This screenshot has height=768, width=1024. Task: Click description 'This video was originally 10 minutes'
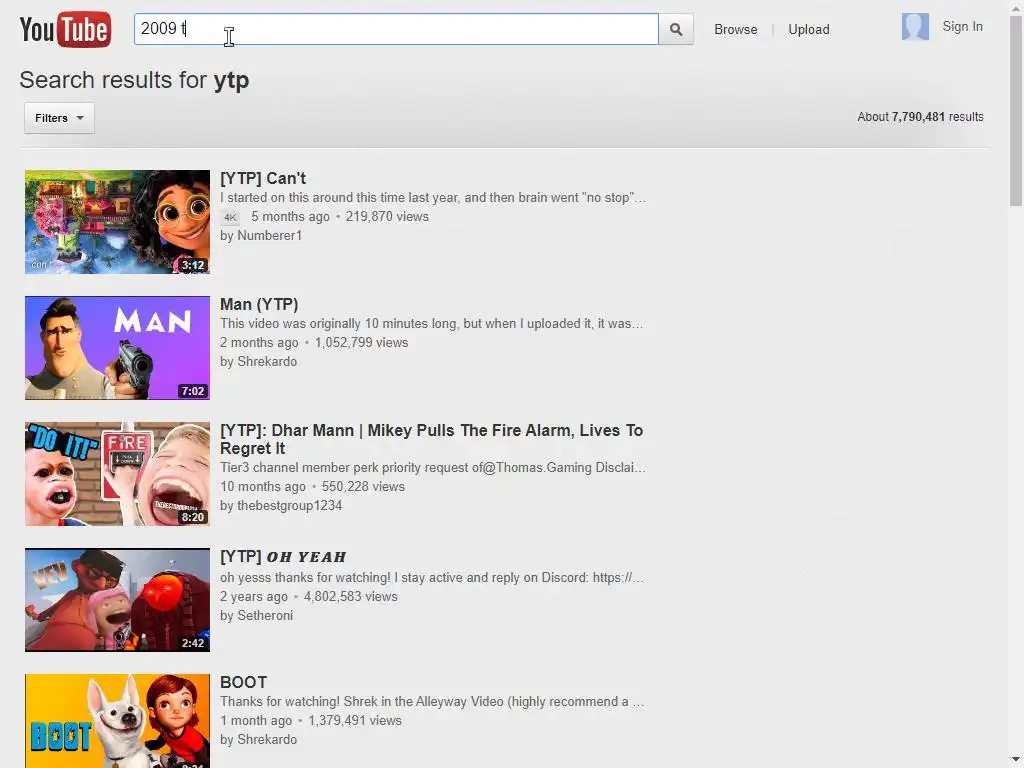(x=432, y=324)
